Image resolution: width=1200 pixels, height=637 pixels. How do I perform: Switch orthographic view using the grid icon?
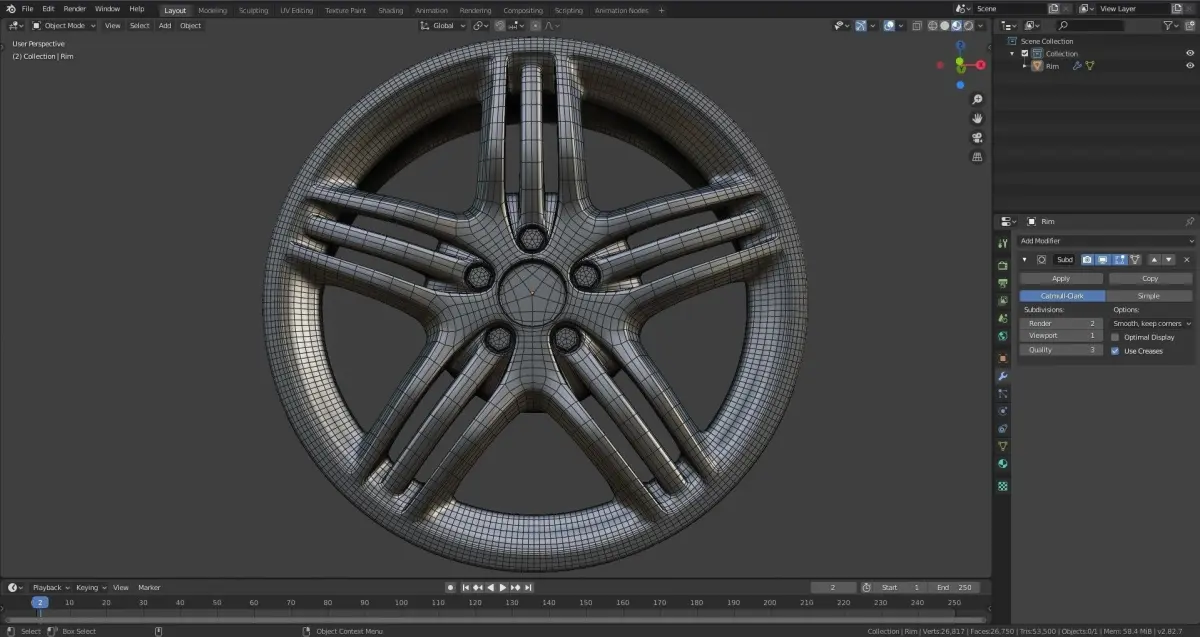coord(977,156)
